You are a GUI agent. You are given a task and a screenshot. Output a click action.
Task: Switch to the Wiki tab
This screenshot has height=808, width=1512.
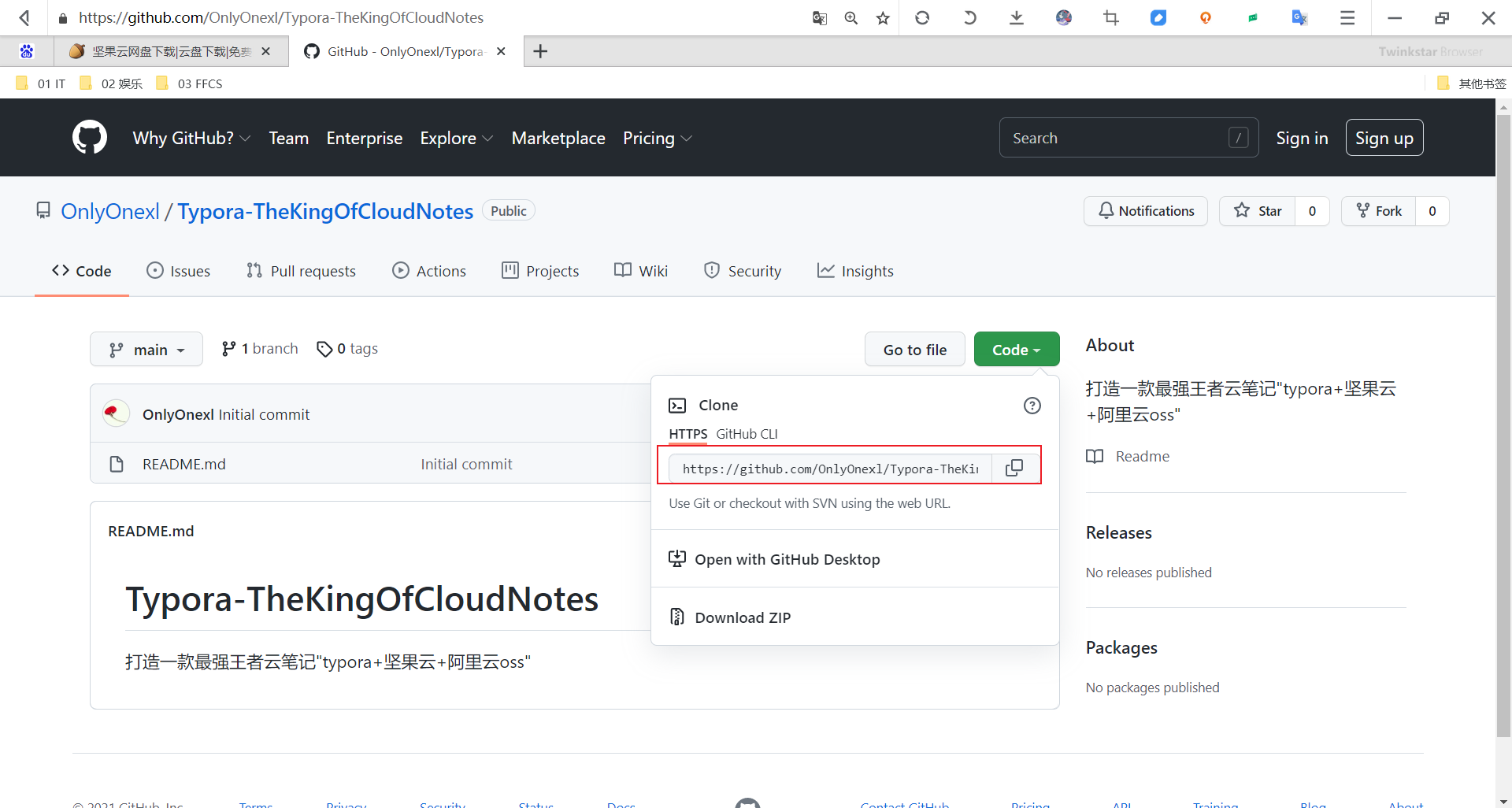coord(641,271)
